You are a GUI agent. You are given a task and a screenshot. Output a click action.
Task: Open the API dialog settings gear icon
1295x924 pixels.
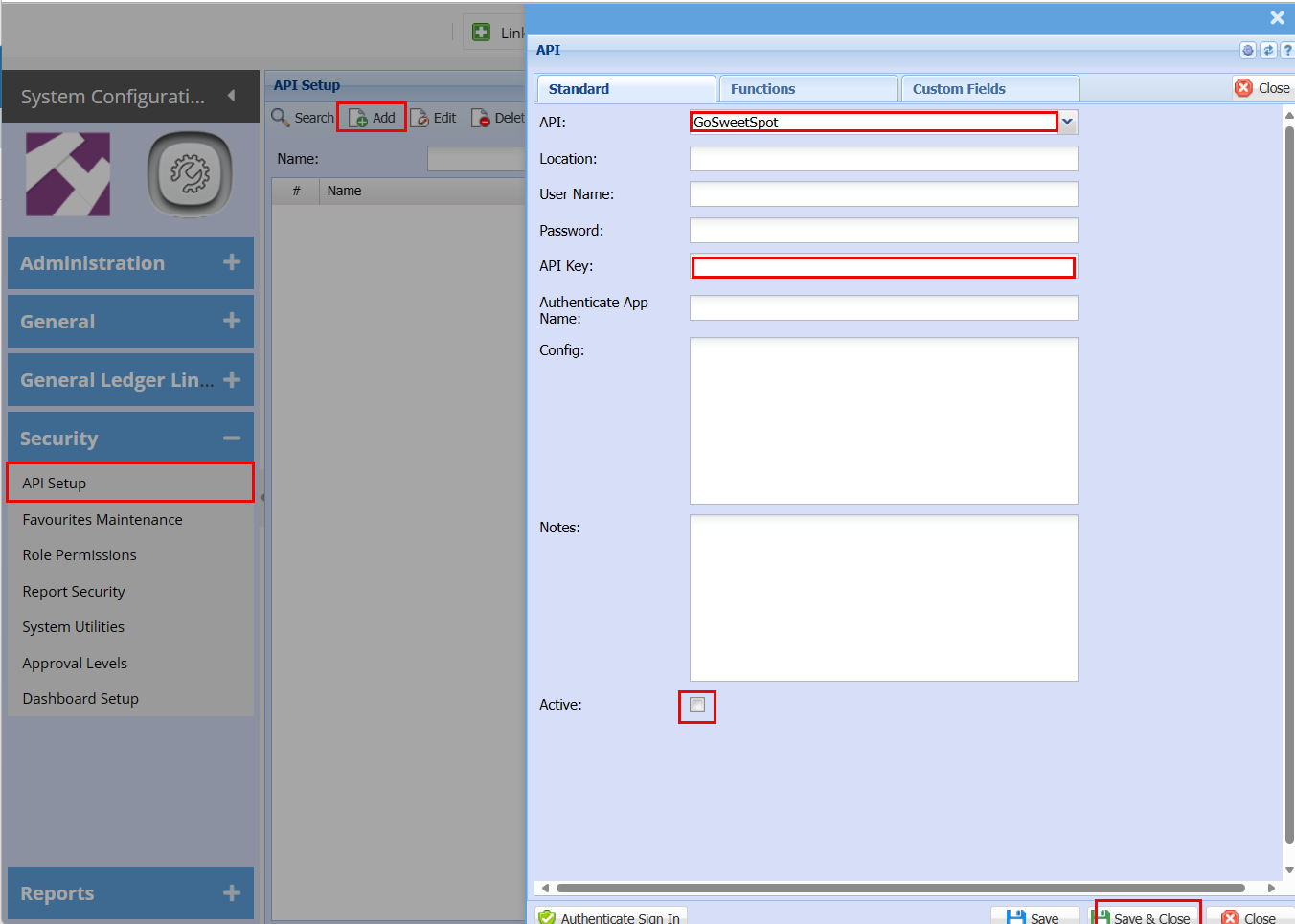(1248, 51)
